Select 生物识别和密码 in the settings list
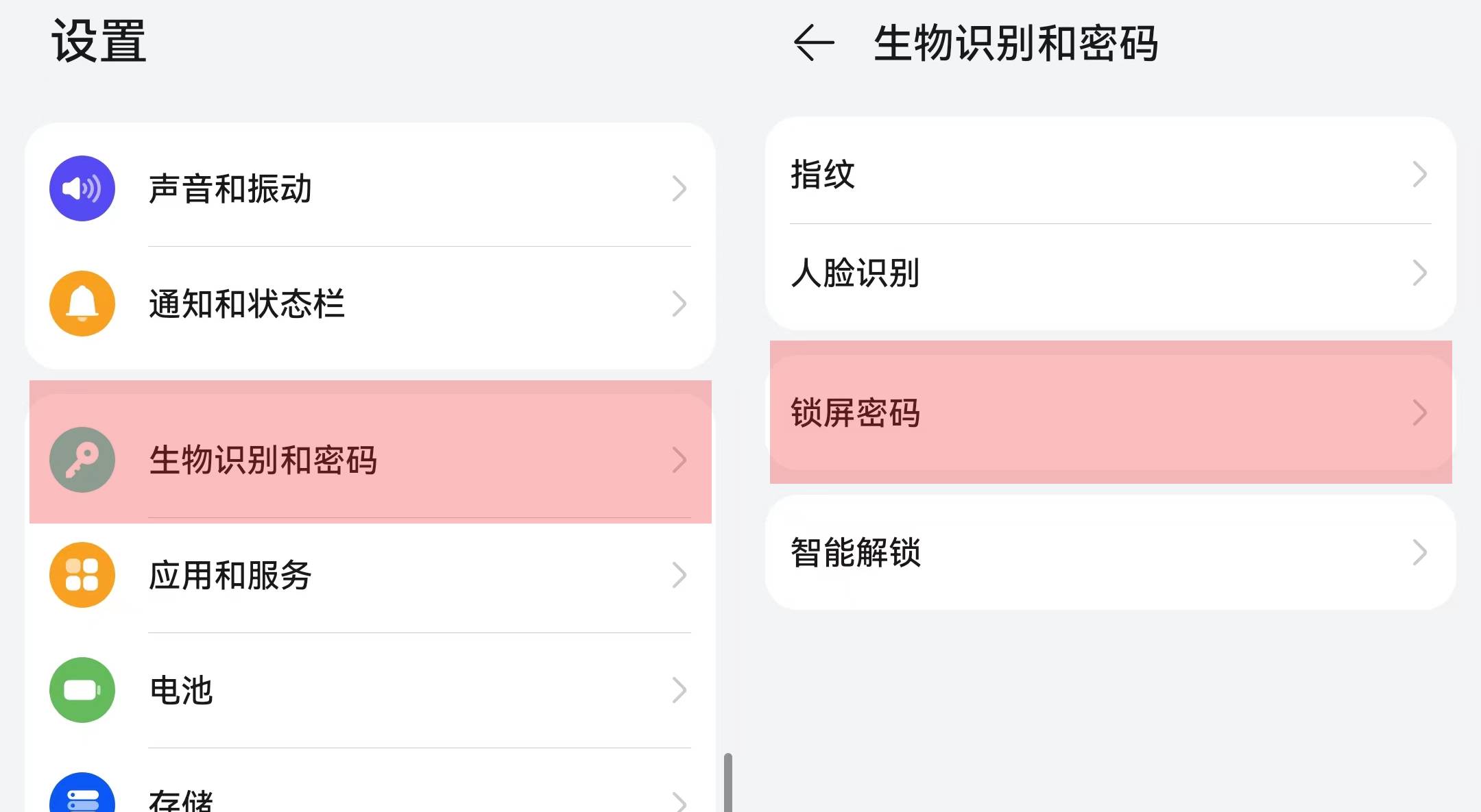The height and width of the screenshot is (812, 1481). tap(263, 460)
